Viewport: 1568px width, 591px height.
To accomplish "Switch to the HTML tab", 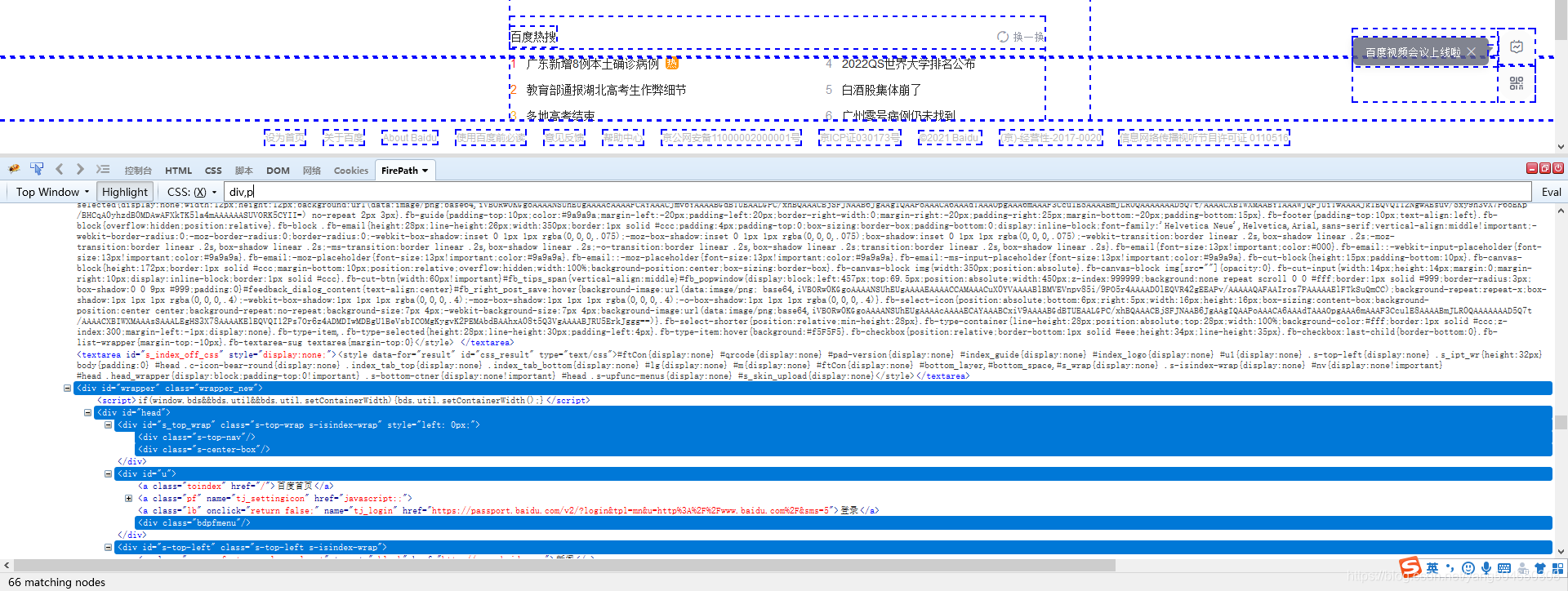I will coord(178,171).
